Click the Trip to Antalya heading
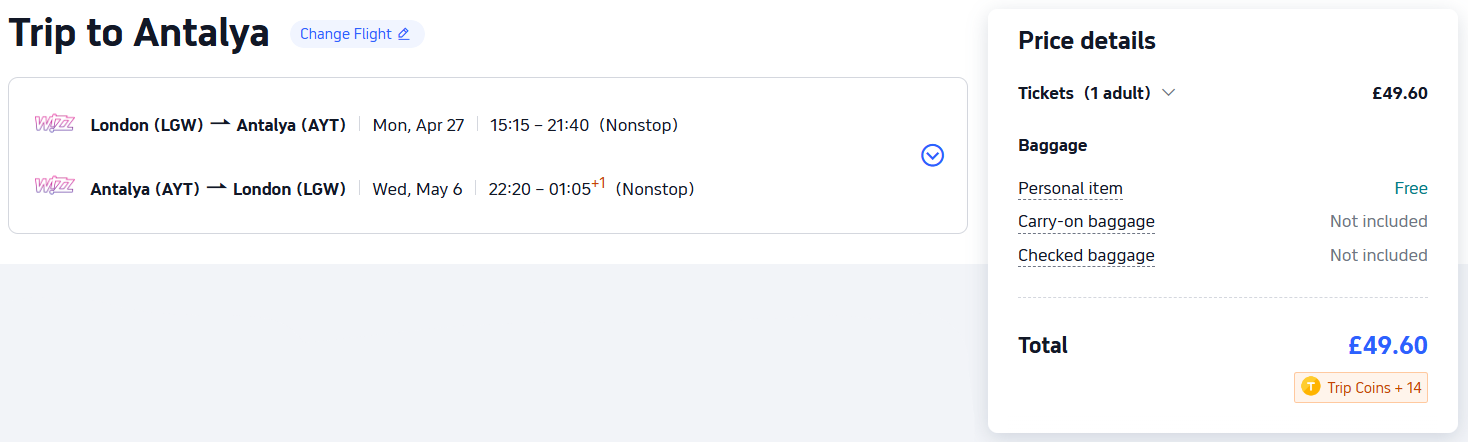The image size is (1468, 442). [139, 33]
